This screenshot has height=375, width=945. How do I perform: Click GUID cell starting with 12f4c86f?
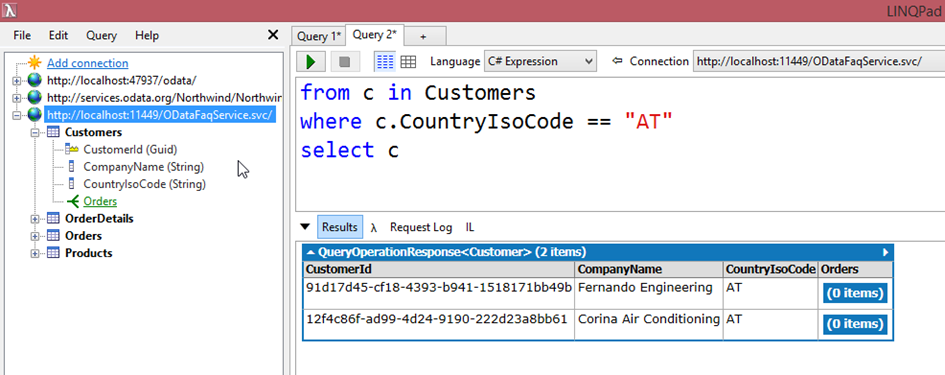[439, 324]
